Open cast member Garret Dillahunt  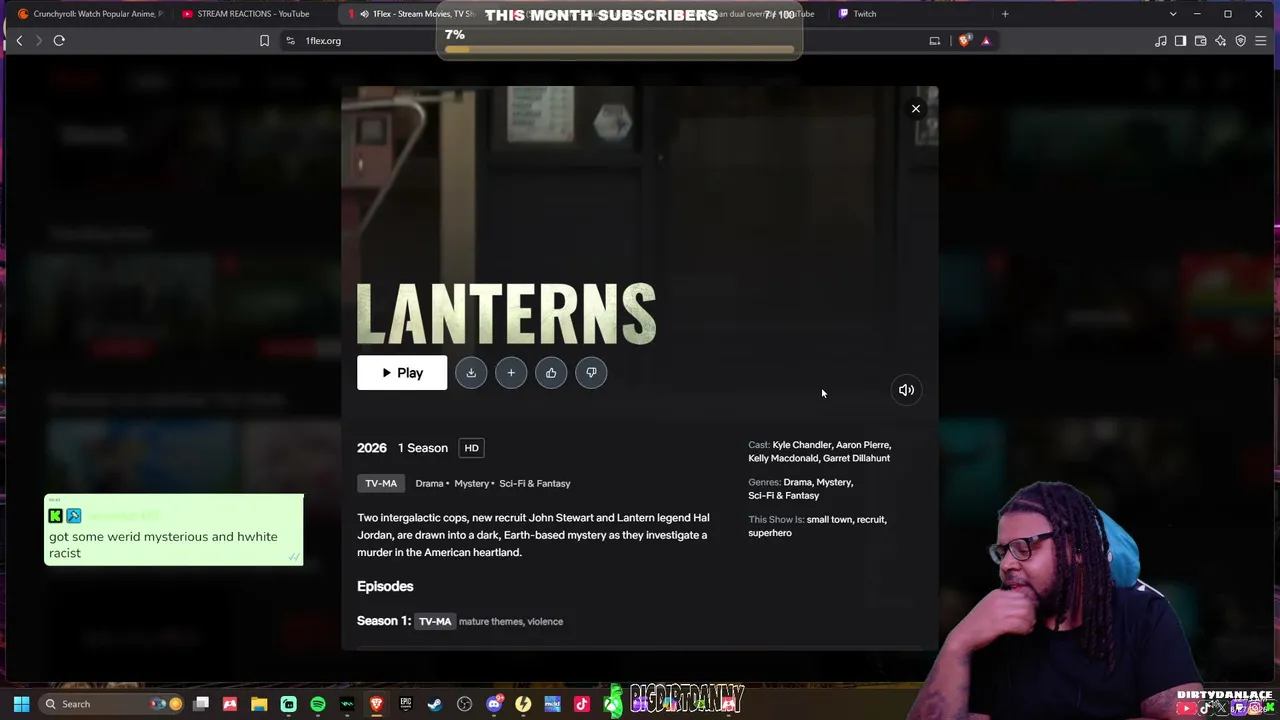coord(856,458)
